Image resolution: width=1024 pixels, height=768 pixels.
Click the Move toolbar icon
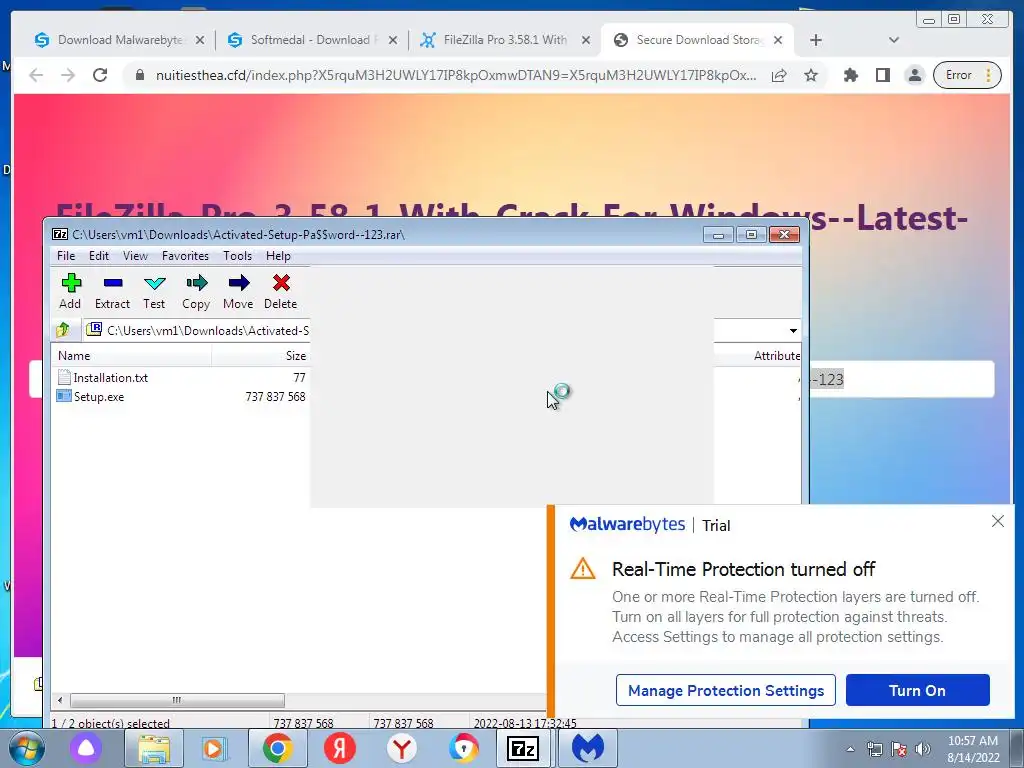(x=238, y=291)
